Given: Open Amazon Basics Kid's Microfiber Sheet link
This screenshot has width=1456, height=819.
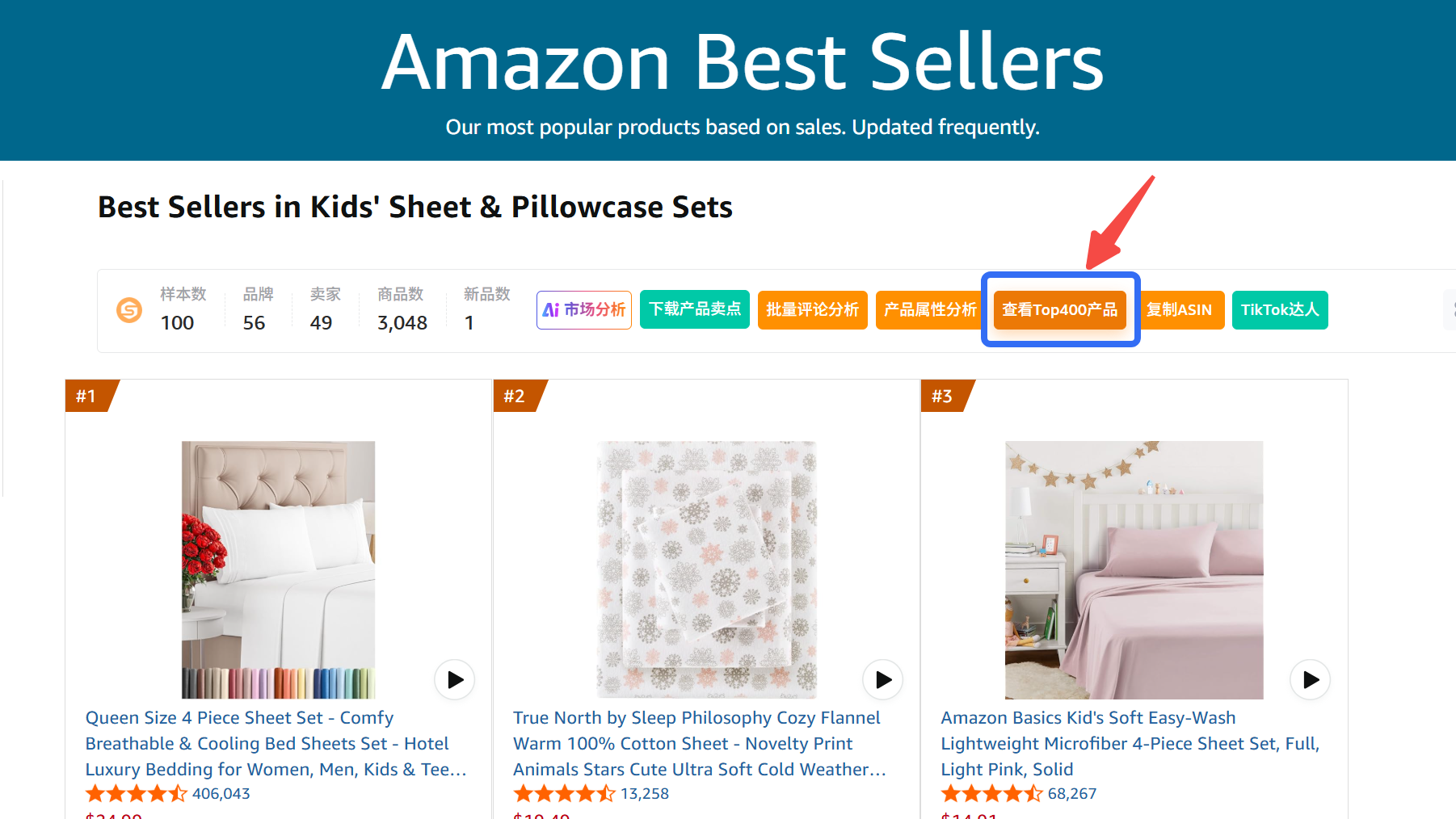Looking at the screenshot, I should pyautogui.click(x=1129, y=743).
